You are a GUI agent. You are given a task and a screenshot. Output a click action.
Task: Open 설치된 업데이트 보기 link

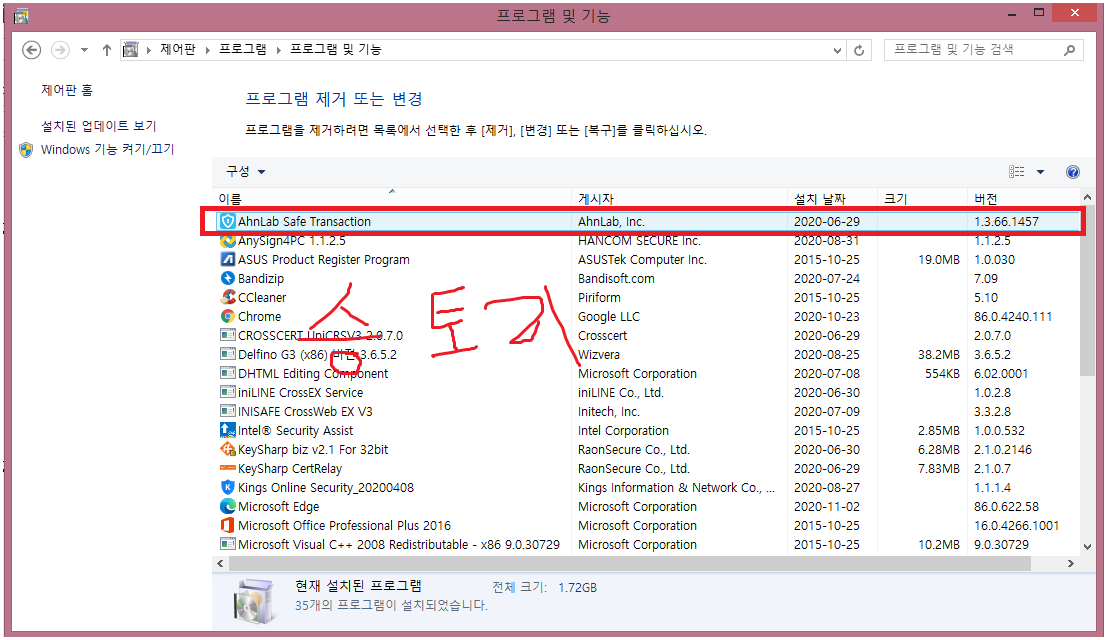tap(99, 126)
